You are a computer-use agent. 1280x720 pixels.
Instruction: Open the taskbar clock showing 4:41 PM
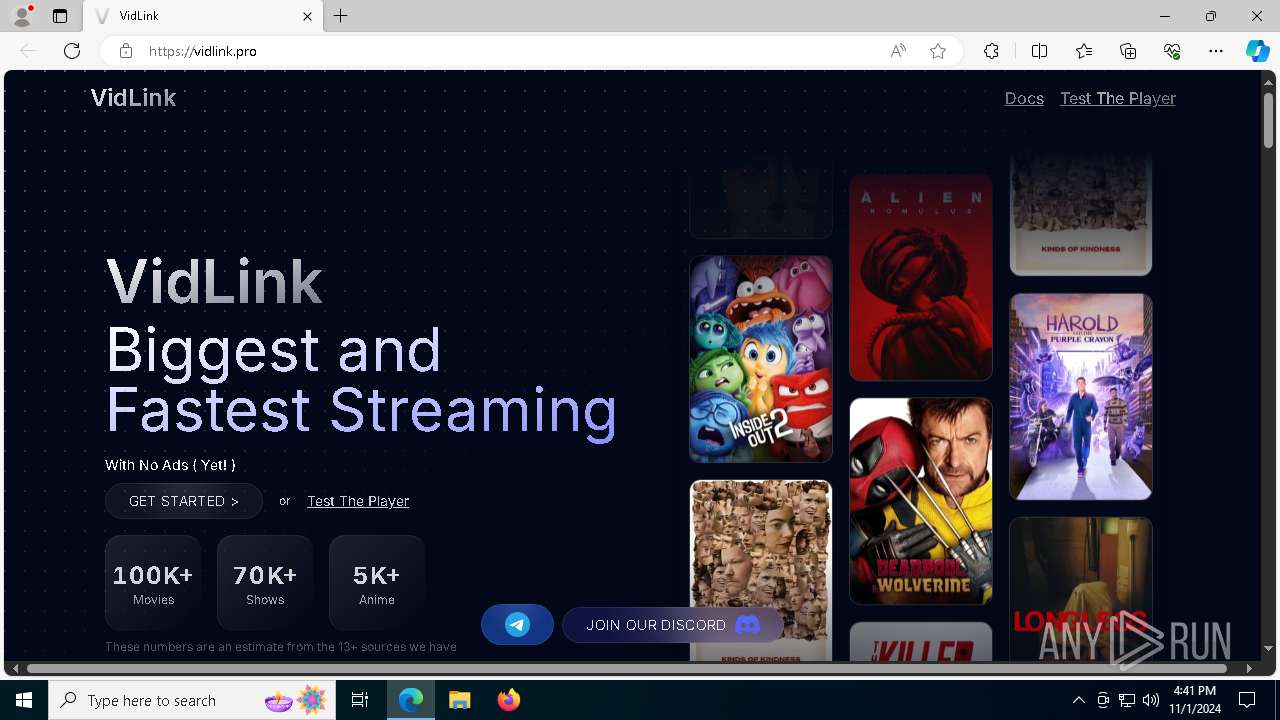pyautogui.click(x=1194, y=700)
